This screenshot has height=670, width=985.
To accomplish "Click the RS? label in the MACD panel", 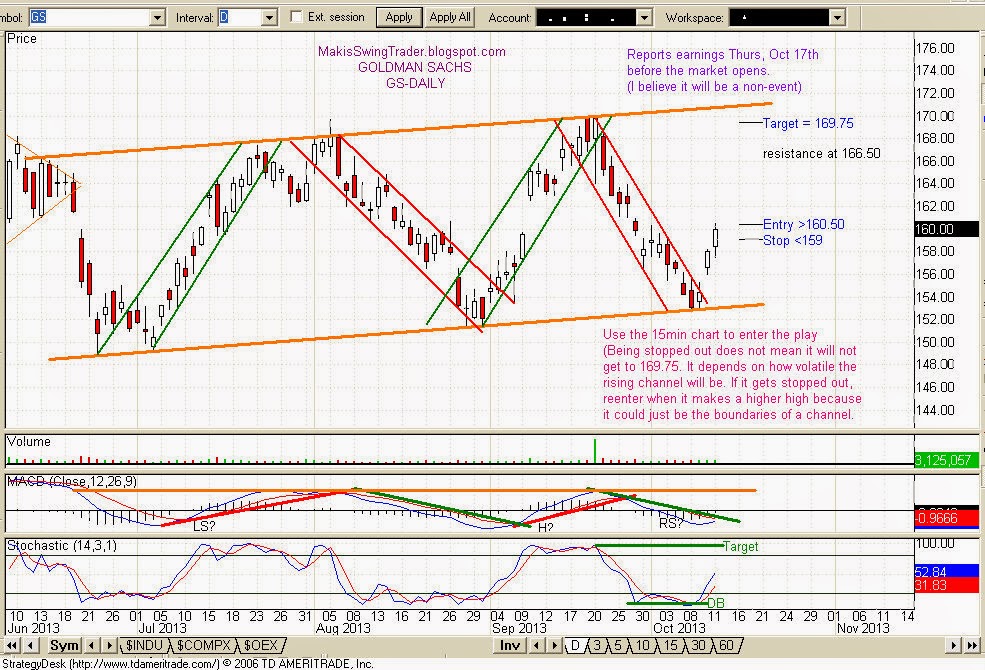I will 670,524.
